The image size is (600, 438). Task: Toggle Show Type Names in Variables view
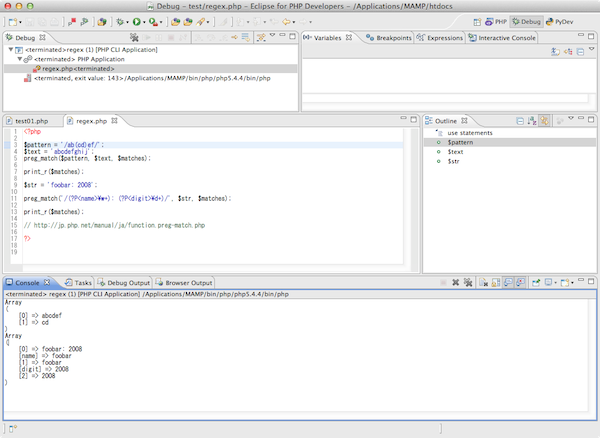tap(556, 51)
